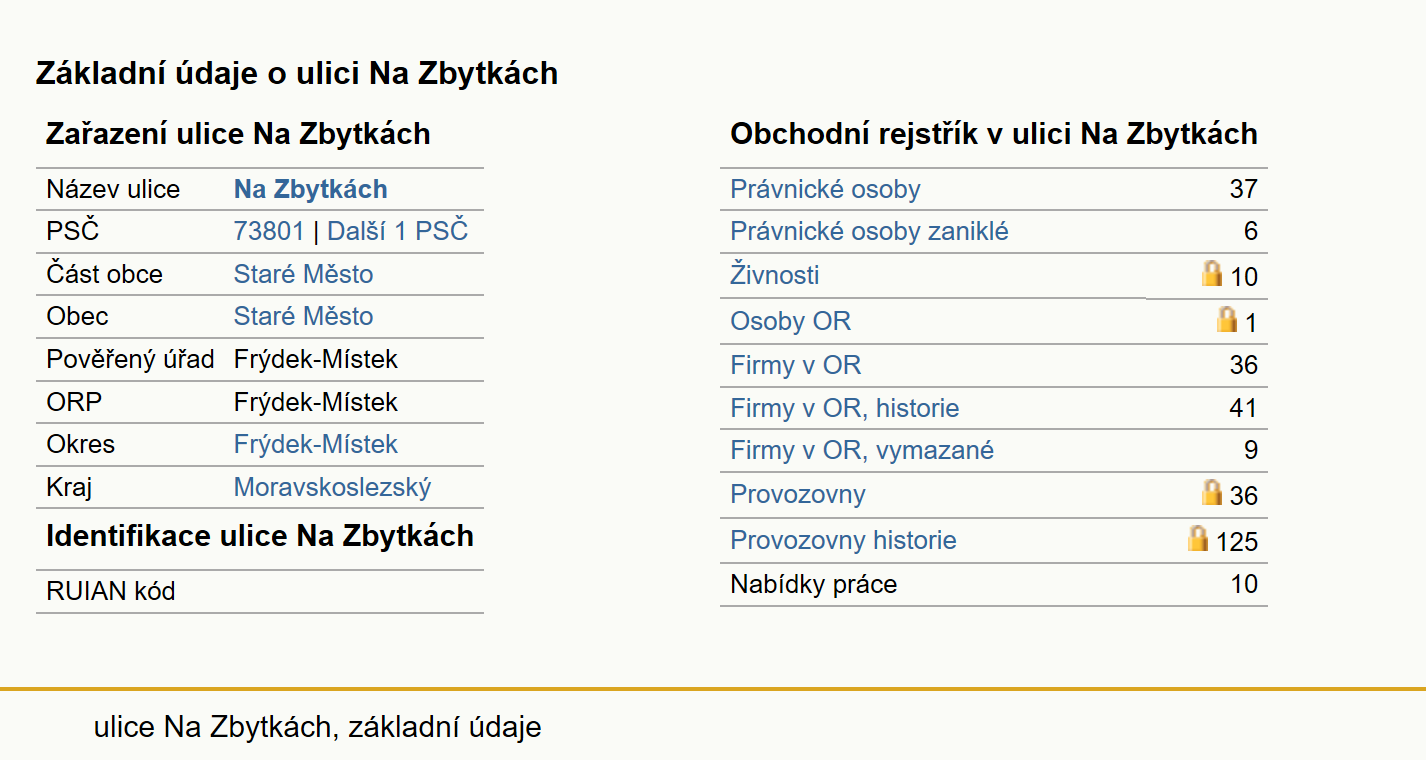Open the 73801 postal code link
This screenshot has width=1426, height=760.
269,232
